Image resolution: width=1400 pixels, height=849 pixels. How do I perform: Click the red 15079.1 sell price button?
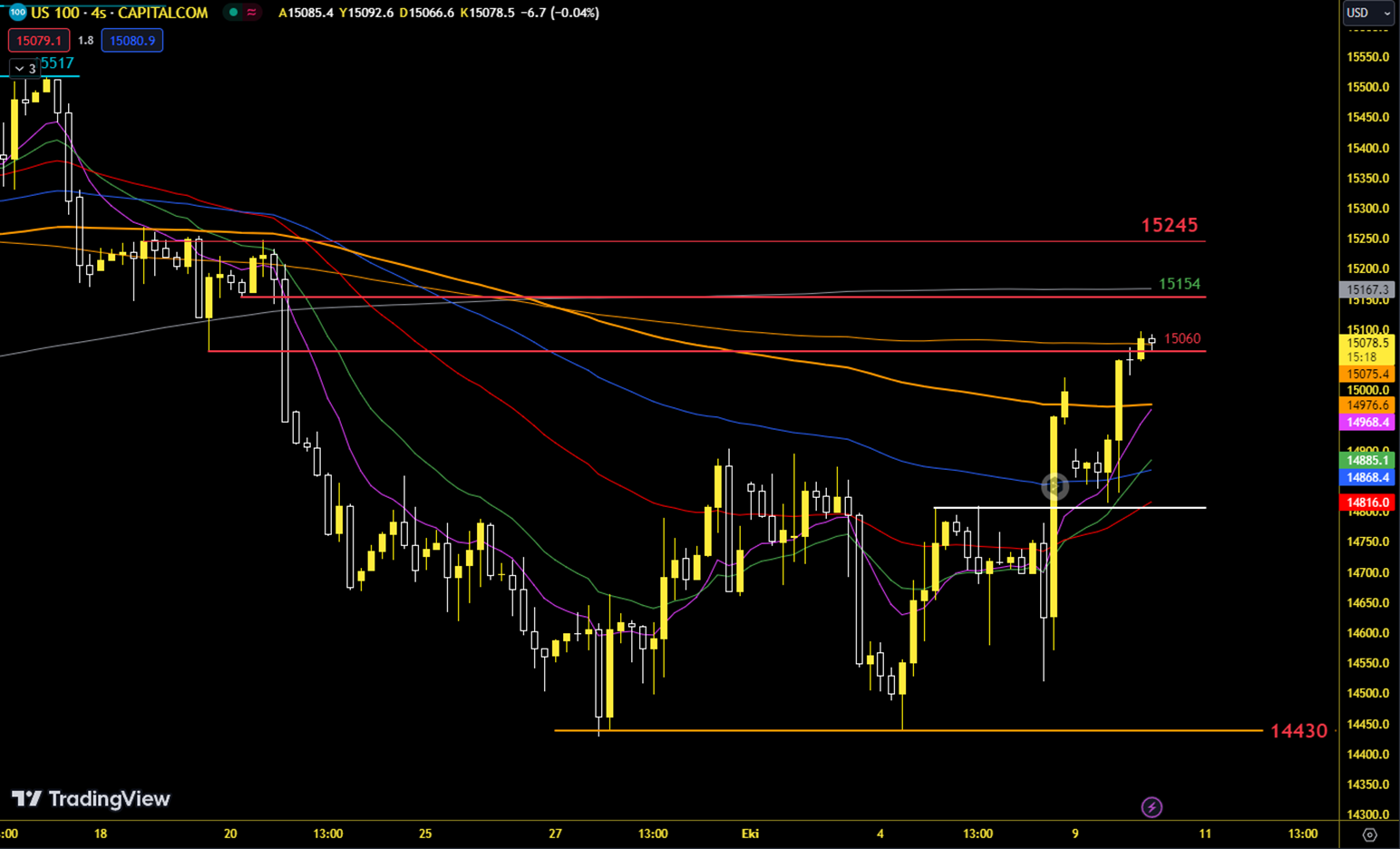[x=39, y=40]
